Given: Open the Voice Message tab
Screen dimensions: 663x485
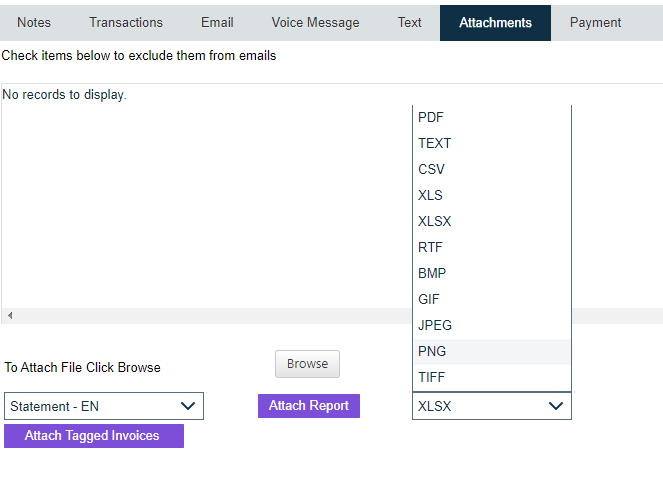Looking at the screenshot, I should (315, 23).
